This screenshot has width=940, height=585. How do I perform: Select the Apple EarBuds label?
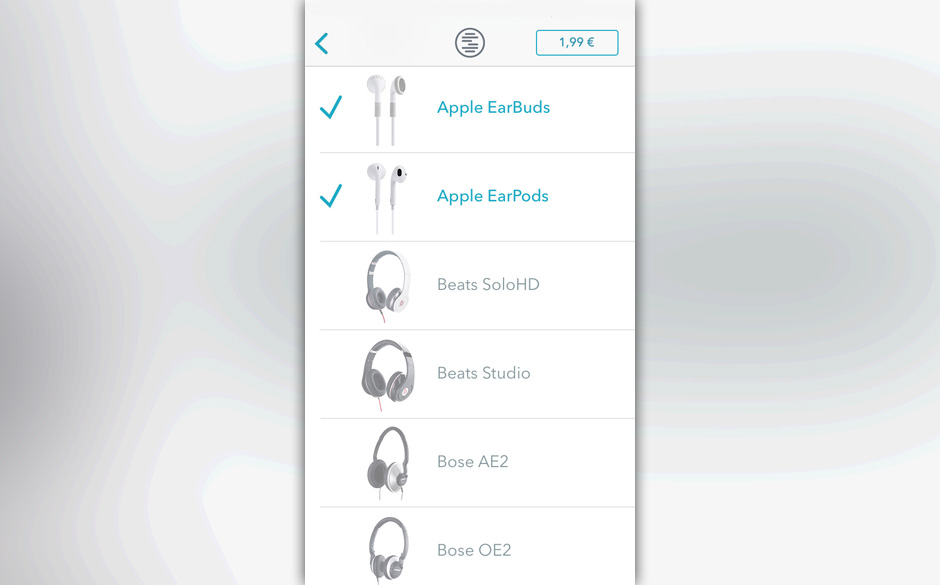[493, 108]
